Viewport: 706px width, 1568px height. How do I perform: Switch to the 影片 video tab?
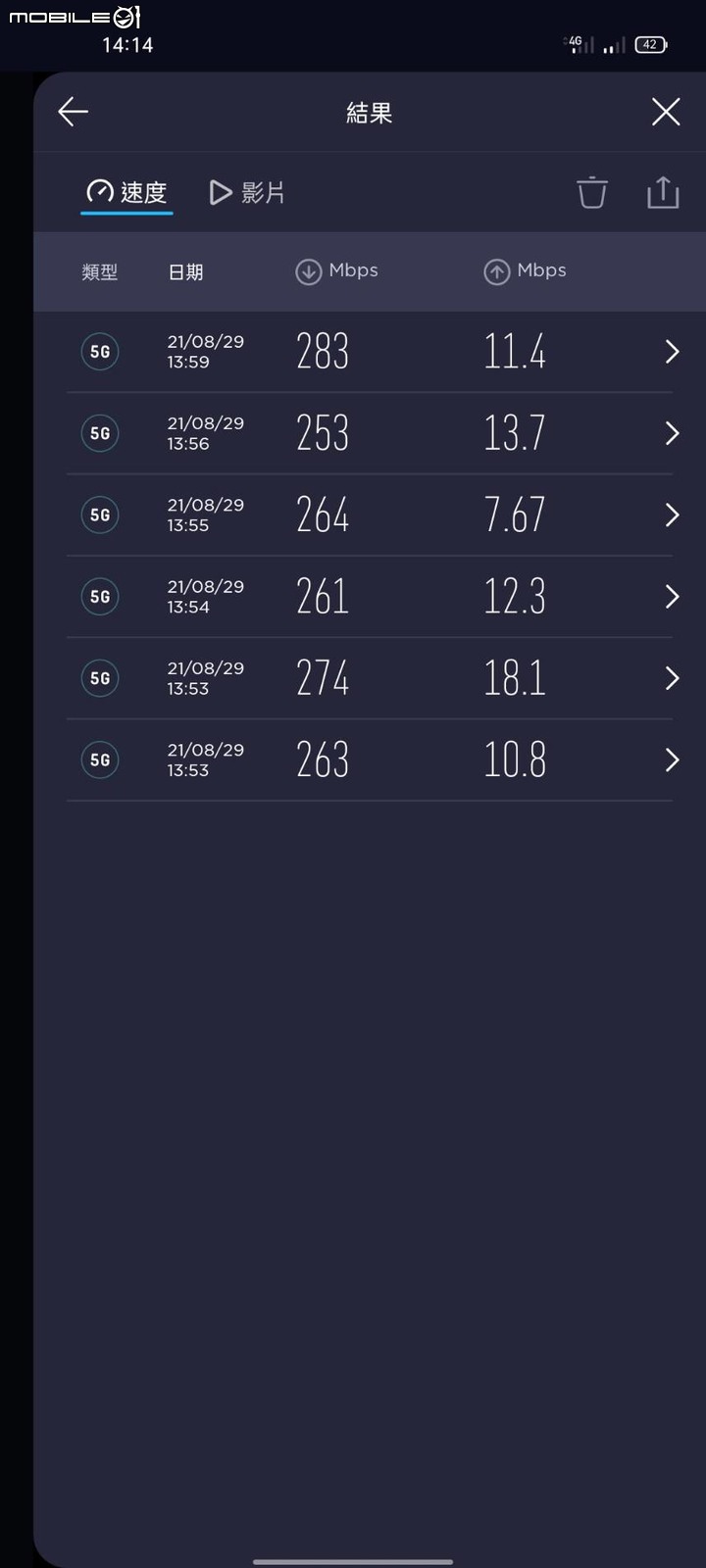[247, 192]
